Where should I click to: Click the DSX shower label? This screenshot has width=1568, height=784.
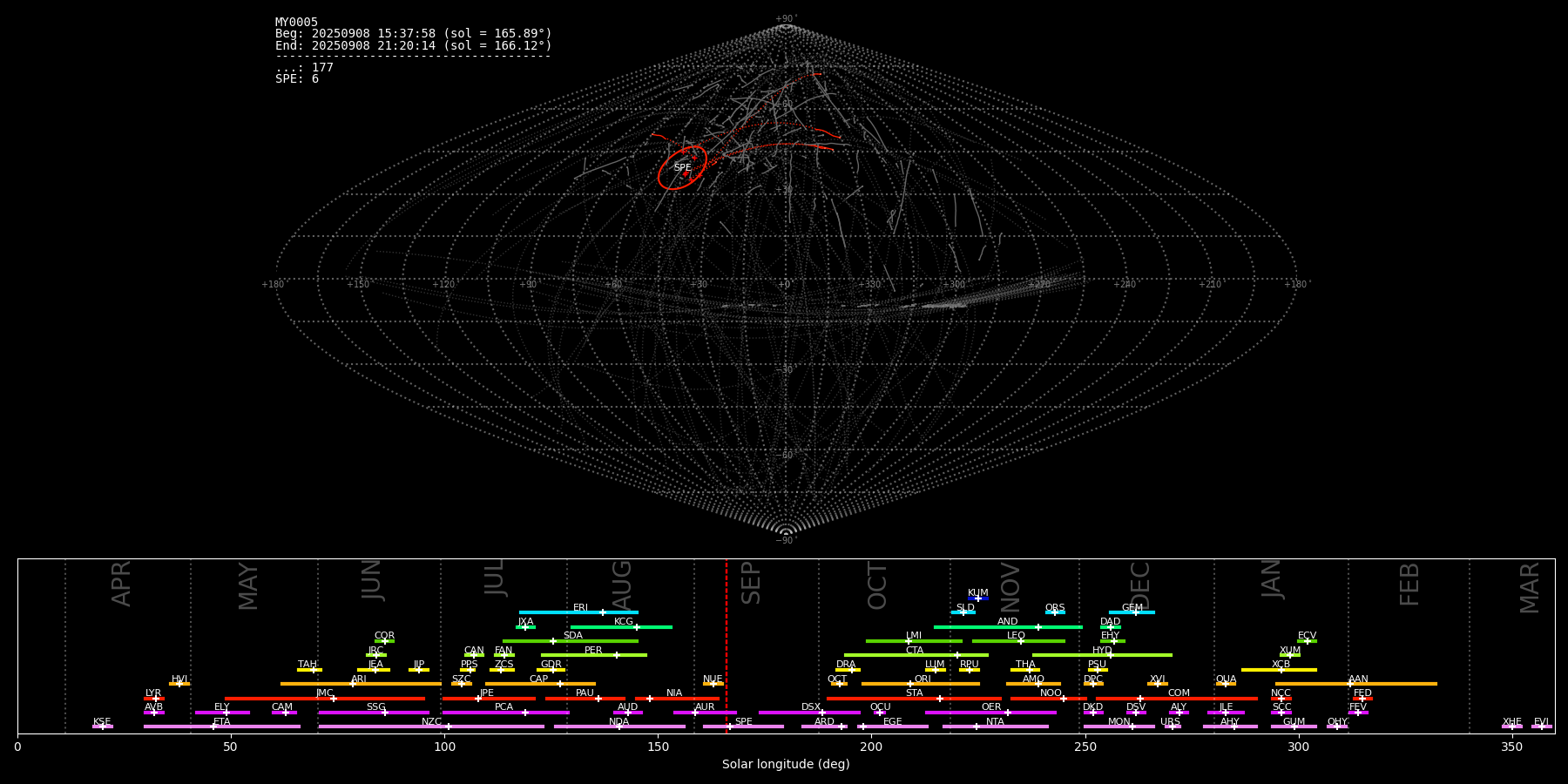811,707
